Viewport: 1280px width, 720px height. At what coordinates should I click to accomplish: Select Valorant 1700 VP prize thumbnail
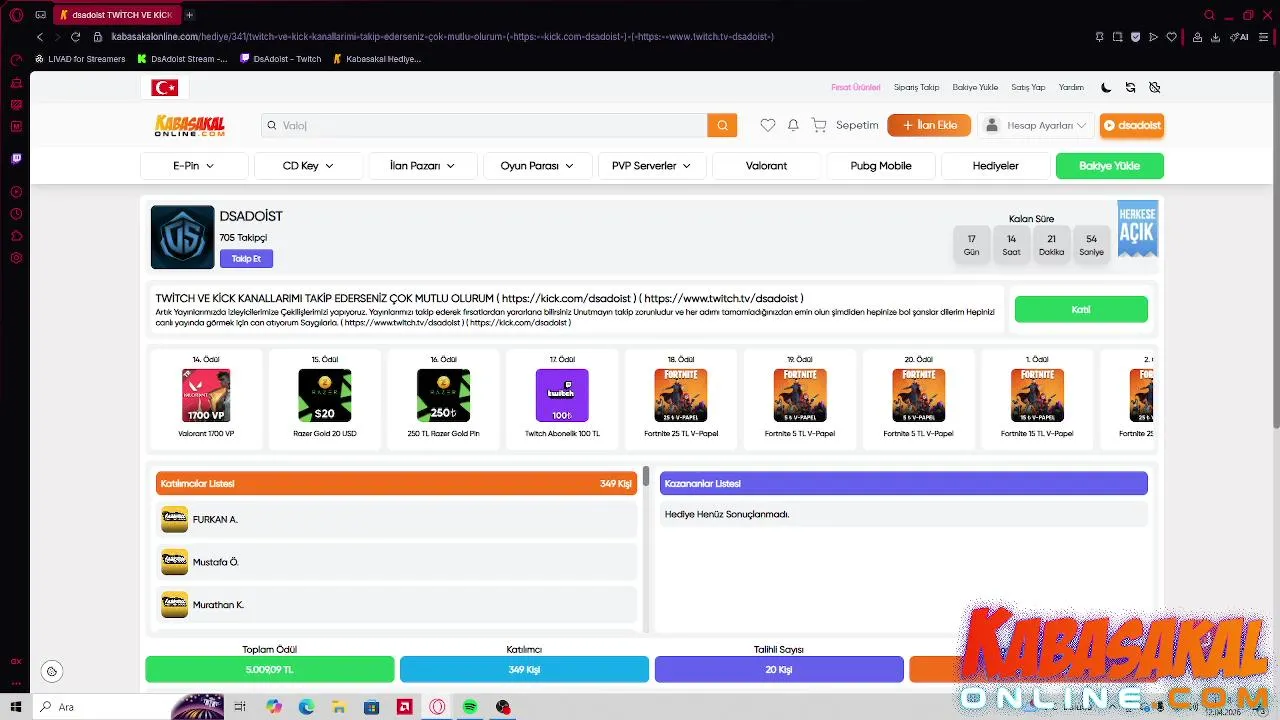coord(206,396)
